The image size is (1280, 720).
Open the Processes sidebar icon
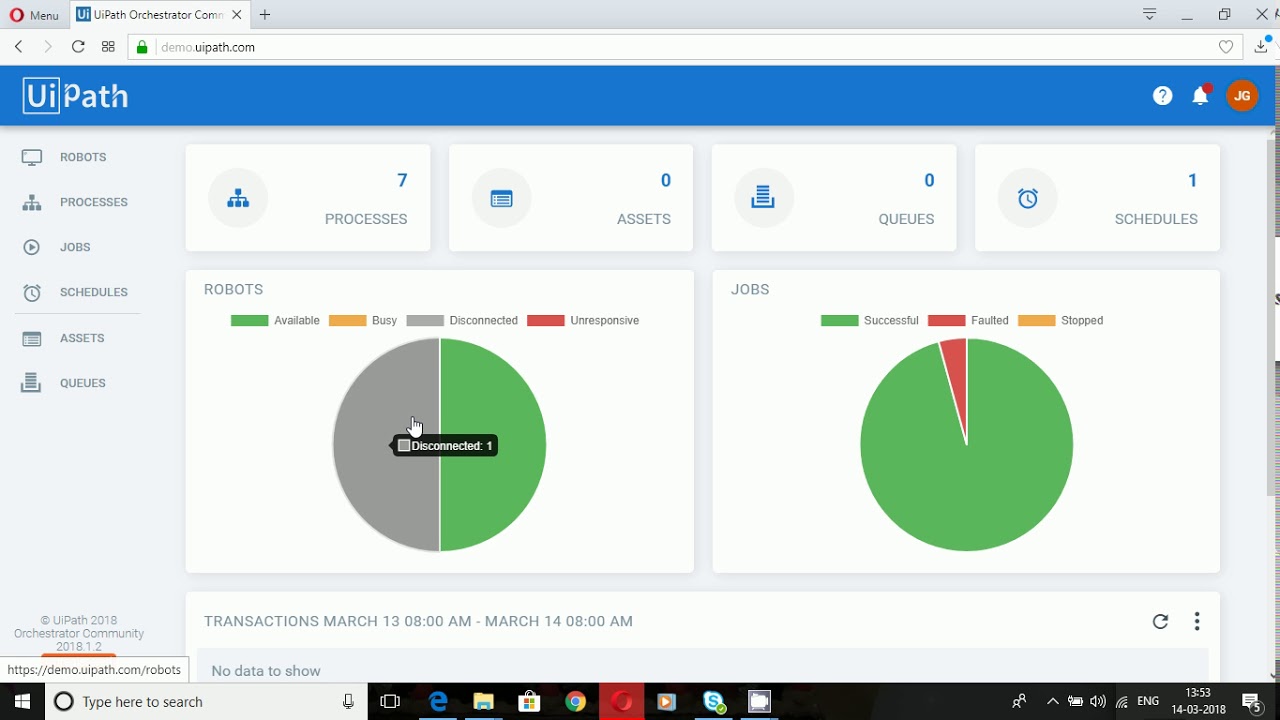point(32,202)
